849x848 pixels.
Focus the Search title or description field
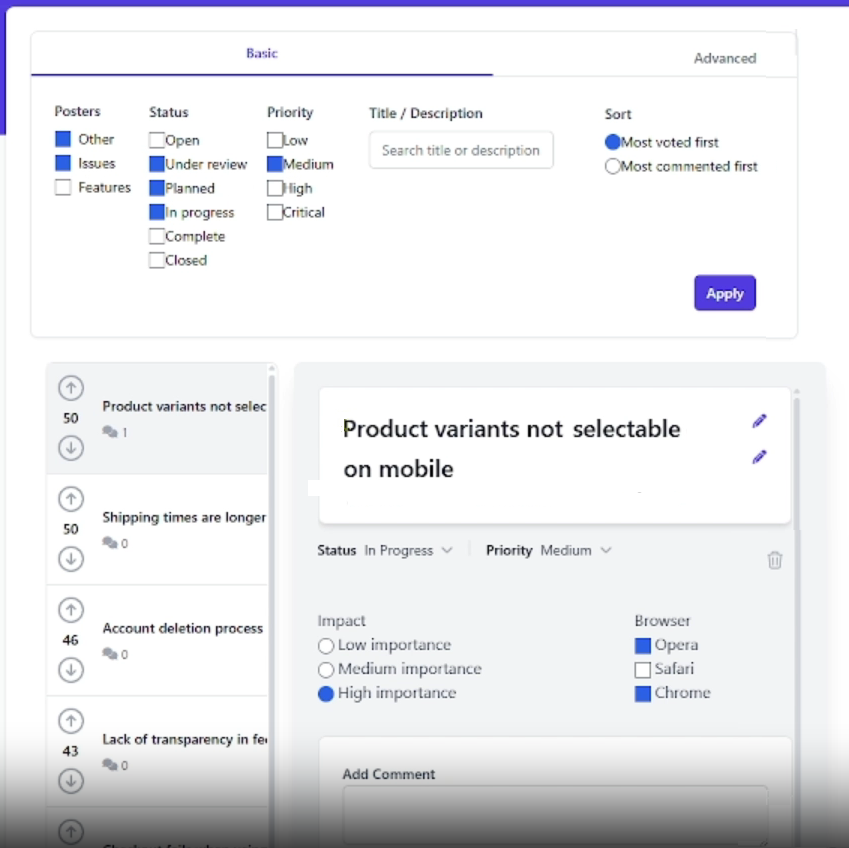(x=461, y=150)
